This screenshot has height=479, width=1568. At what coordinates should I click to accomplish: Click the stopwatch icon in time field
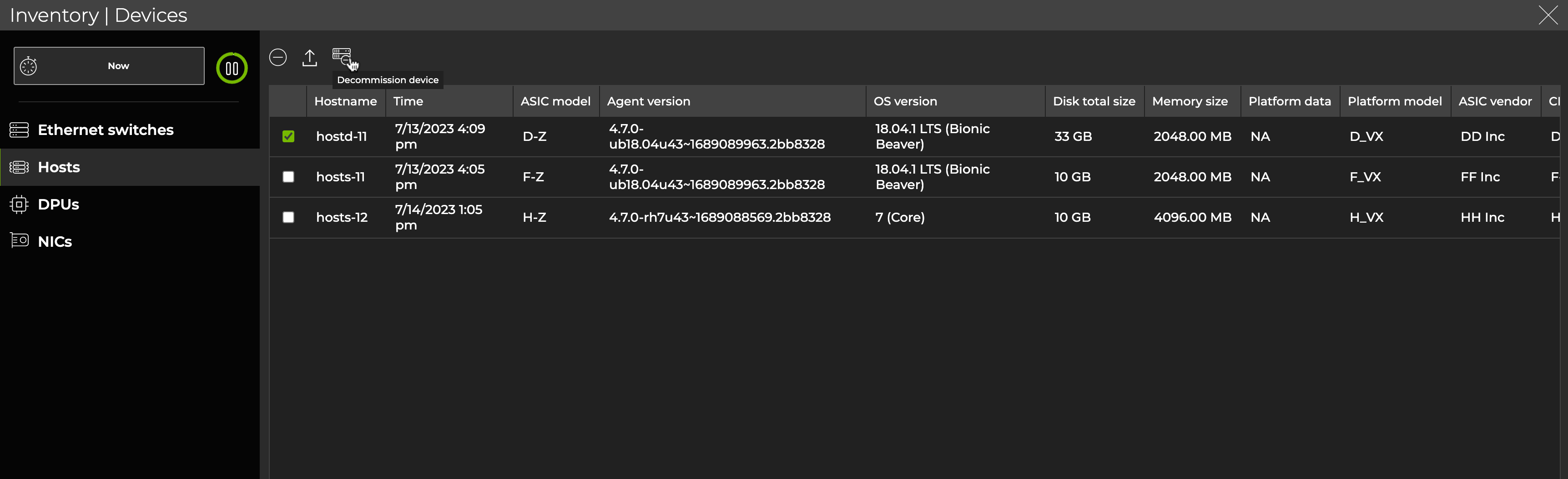29,66
